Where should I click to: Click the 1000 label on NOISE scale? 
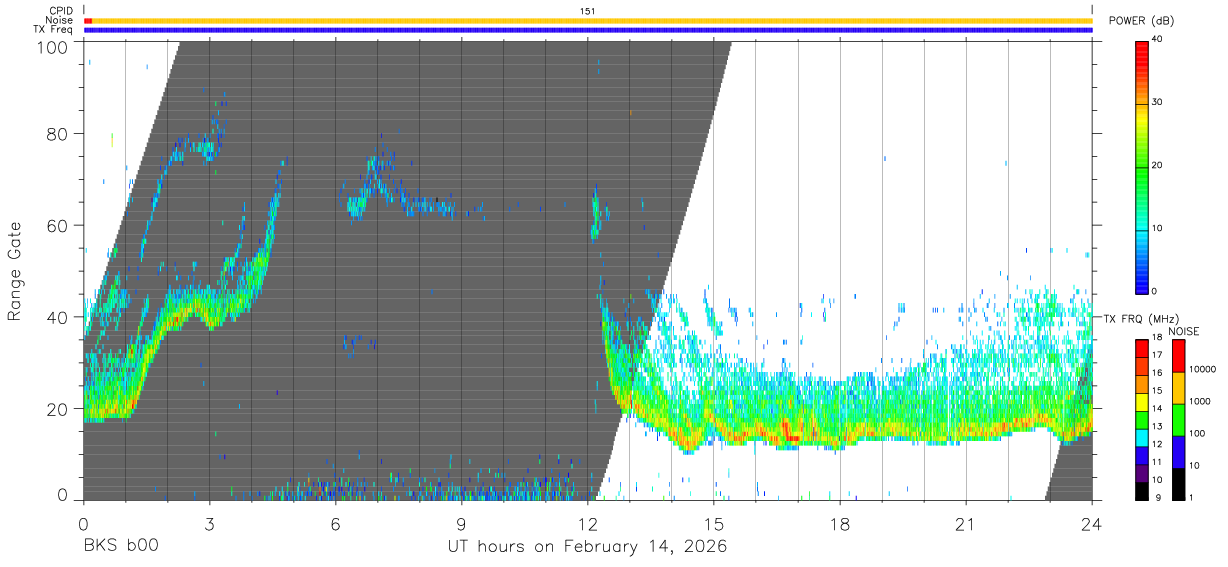1200,402
